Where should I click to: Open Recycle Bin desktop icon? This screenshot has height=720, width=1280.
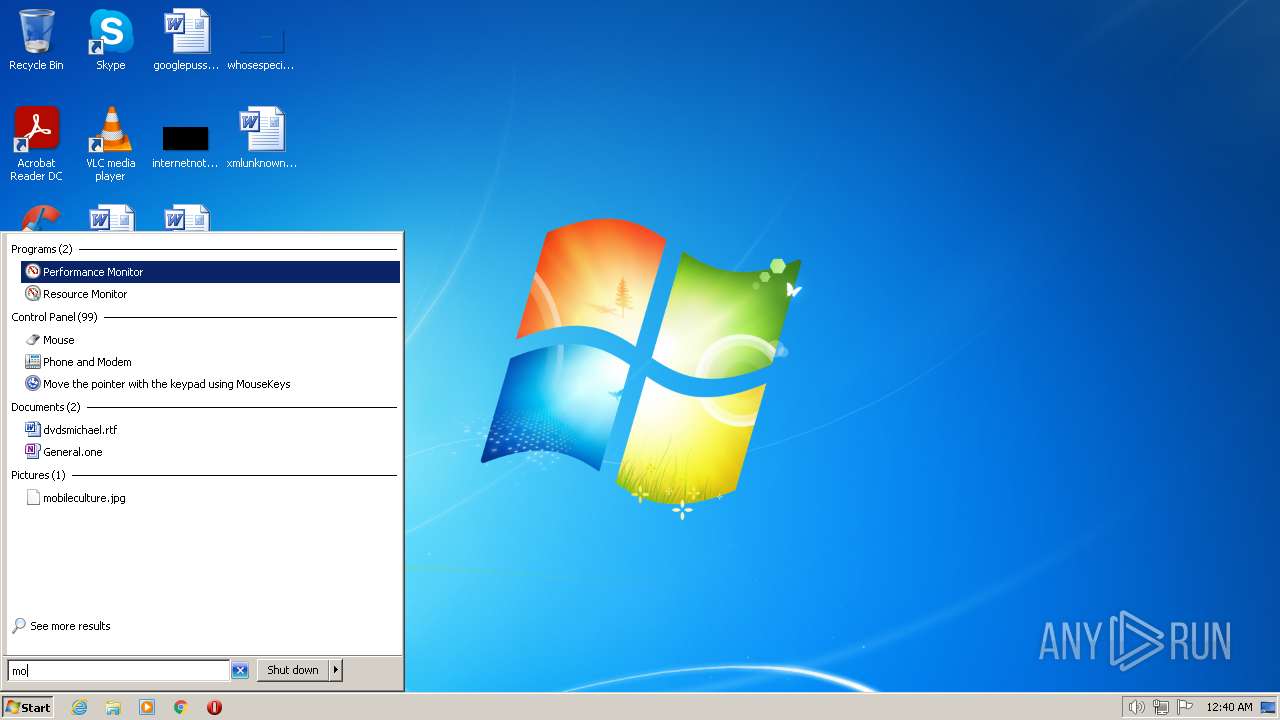click(36, 40)
